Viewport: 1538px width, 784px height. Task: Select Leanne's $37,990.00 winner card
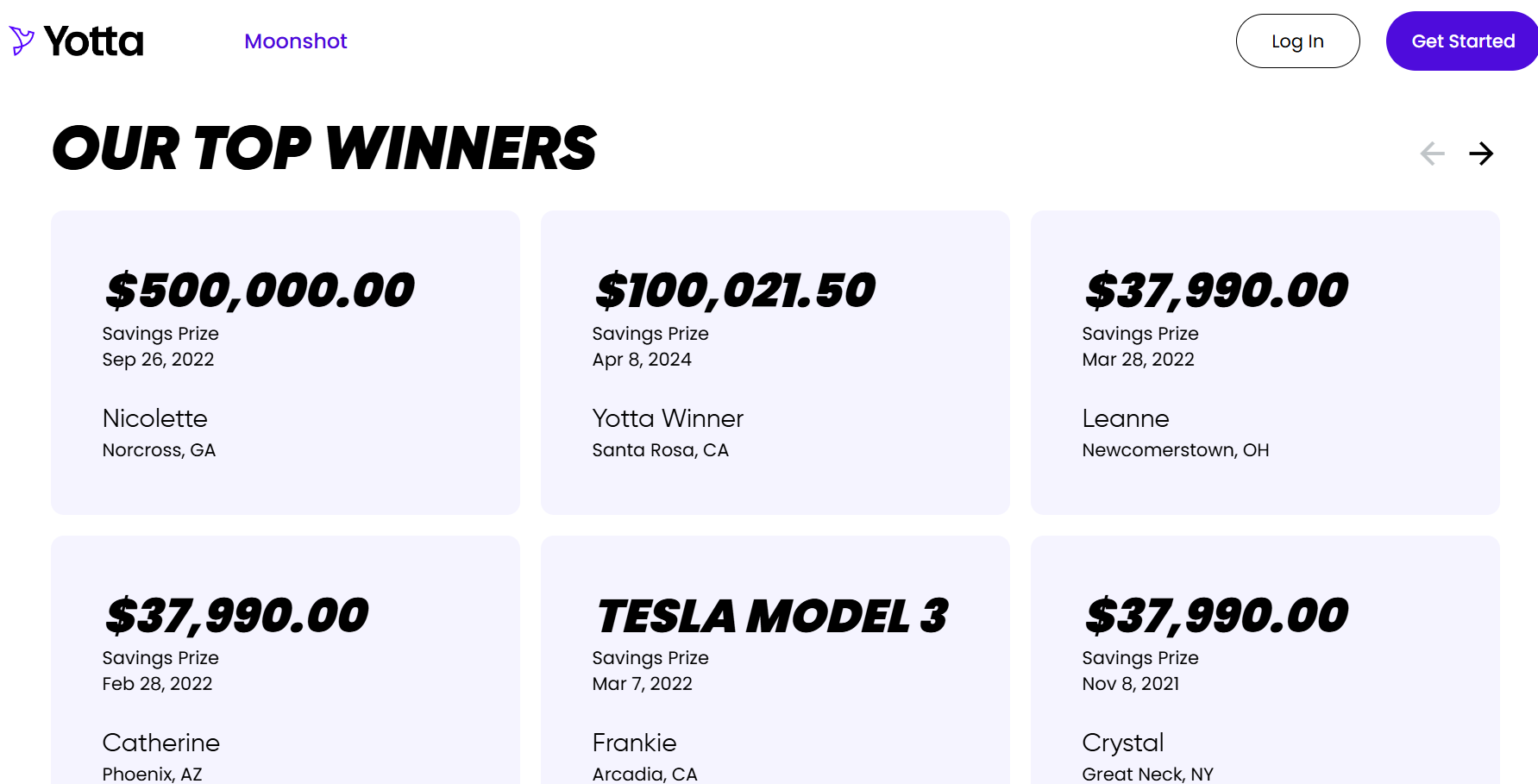[x=1265, y=362]
